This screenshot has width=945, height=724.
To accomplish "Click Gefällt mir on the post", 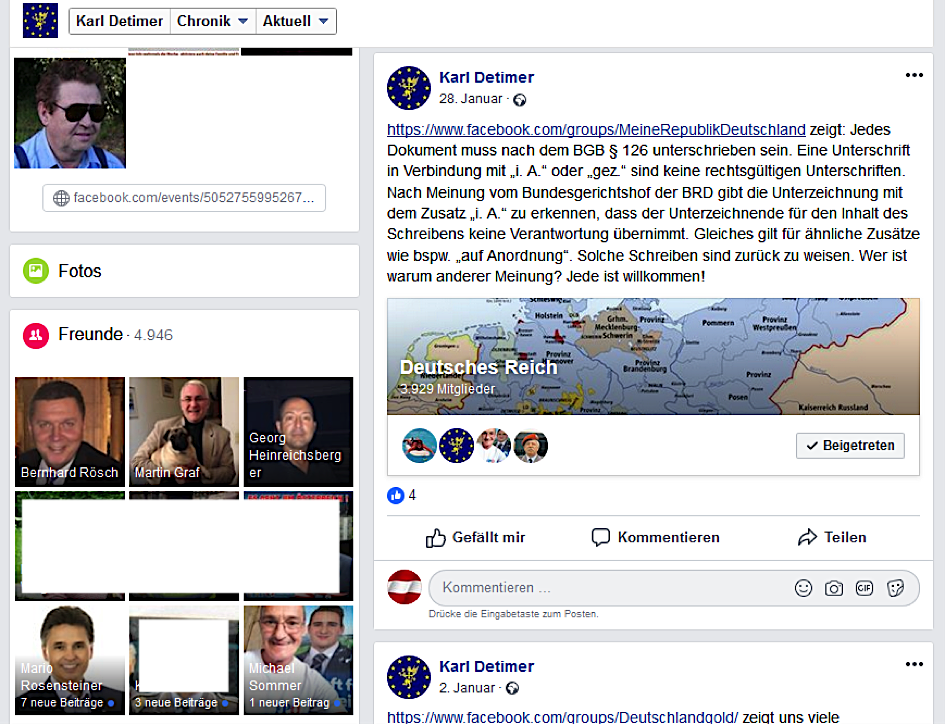I will coord(476,537).
